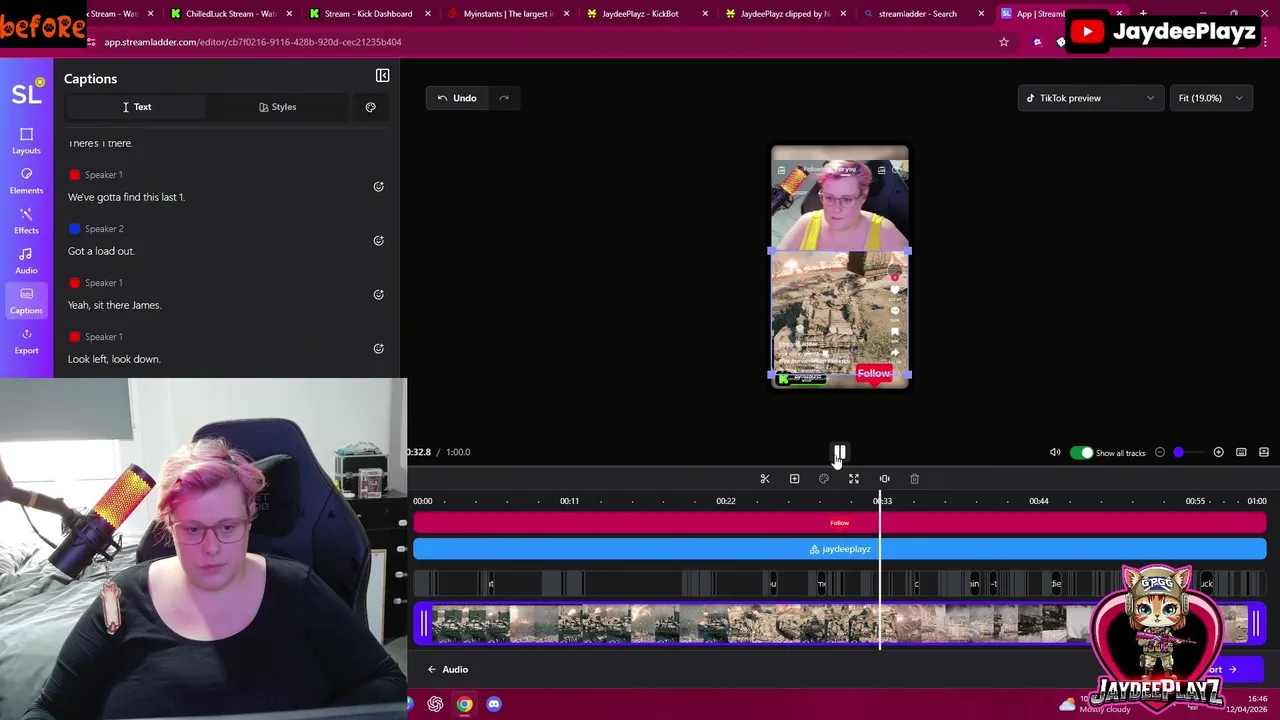Close the ChilledLuck Stream browser tab
This screenshot has width=1280, height=720.
click(x=289, y=14)
